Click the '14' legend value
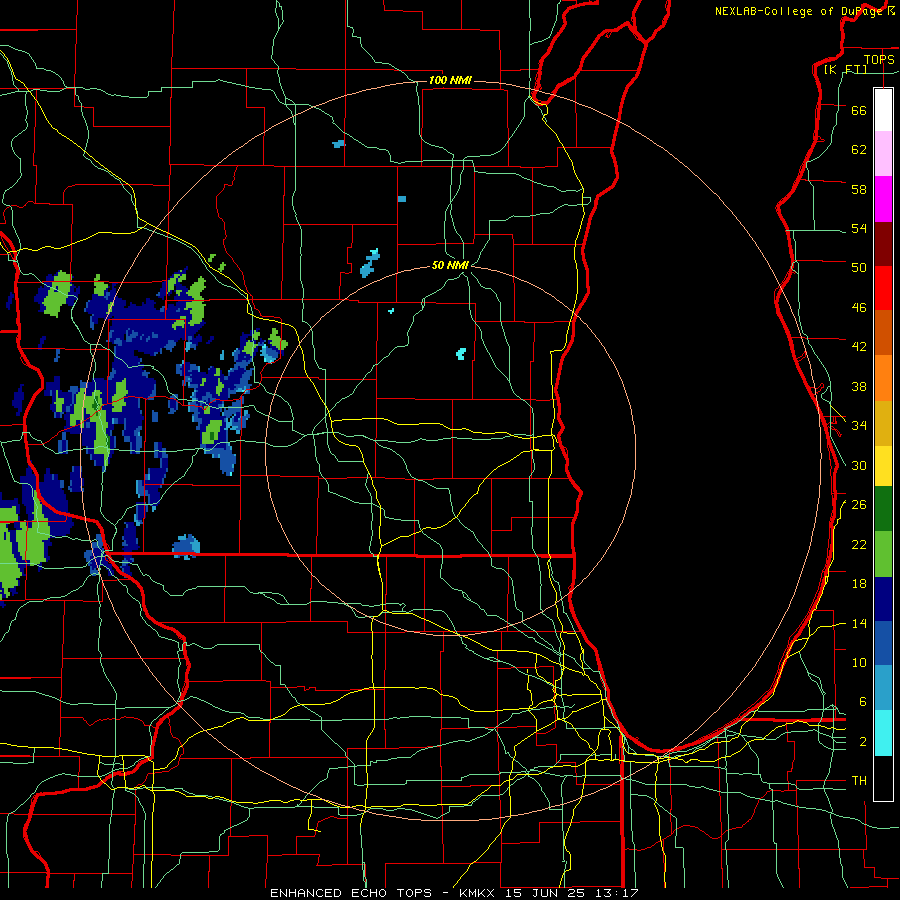Screen dimensions: 900x900 859,623
